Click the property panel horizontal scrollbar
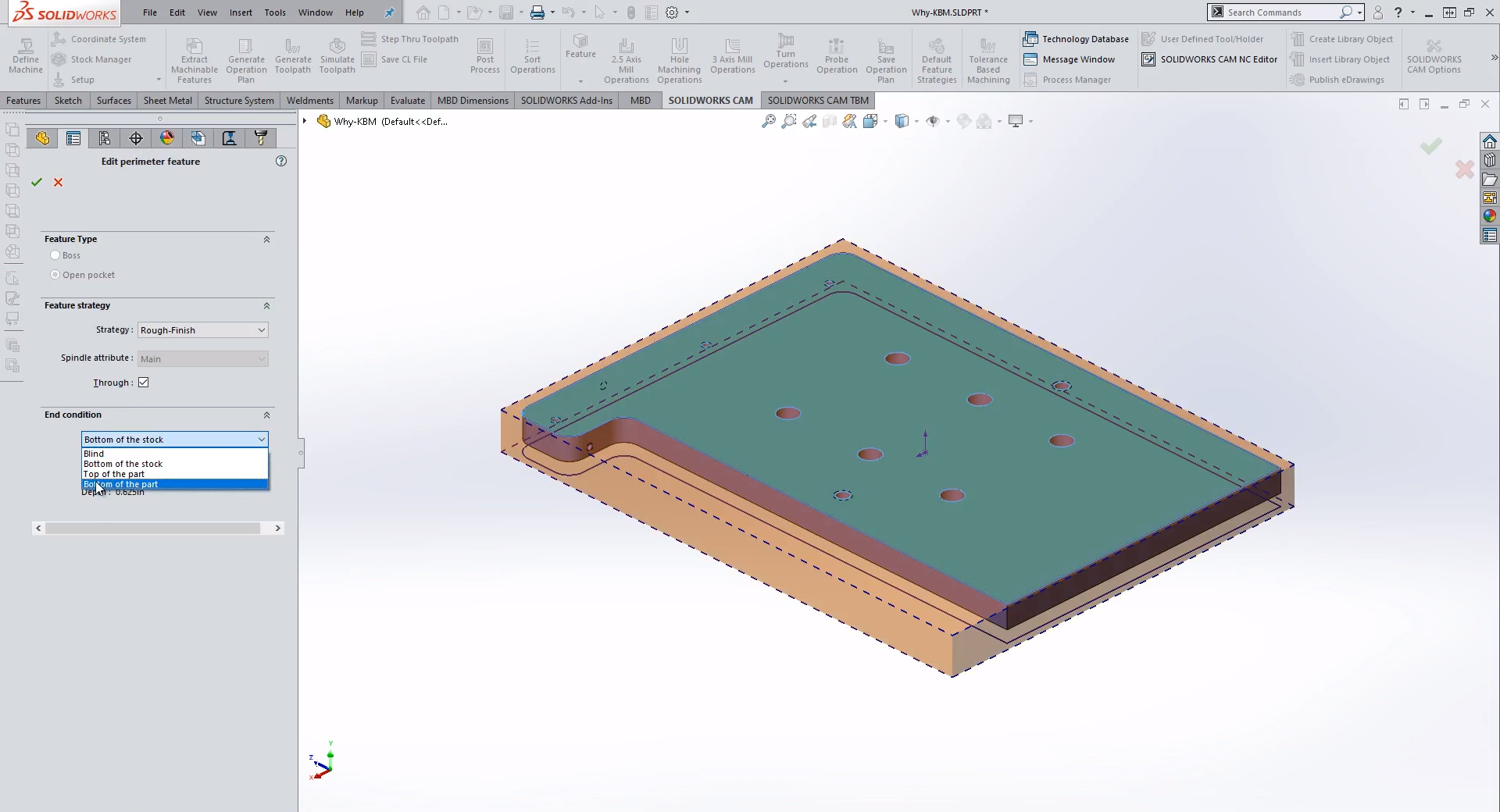Image resolution: width=1500 pixels, height=812 pixels. pos(152,529)
